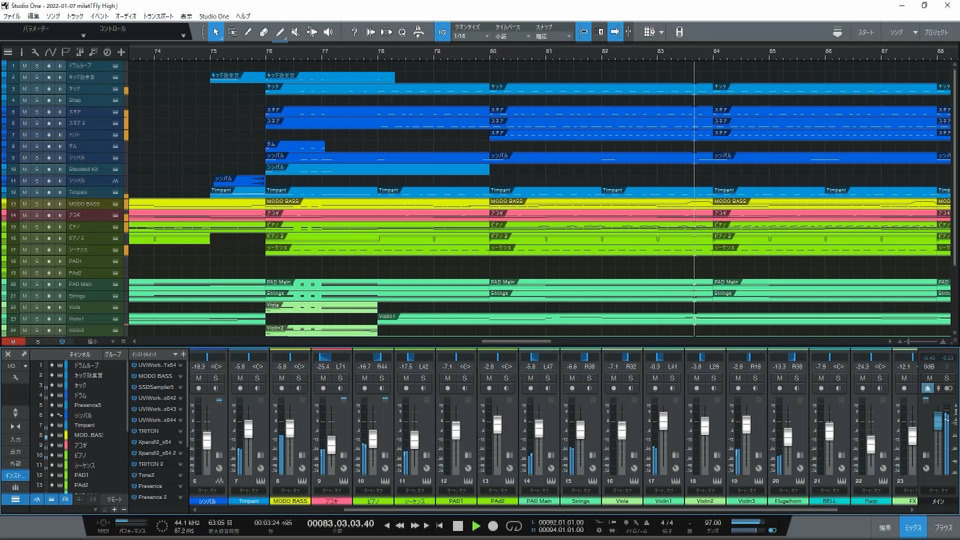960x540 pixels.
Task: Open the Studio One menu
Action: click(x=213, y=17)
